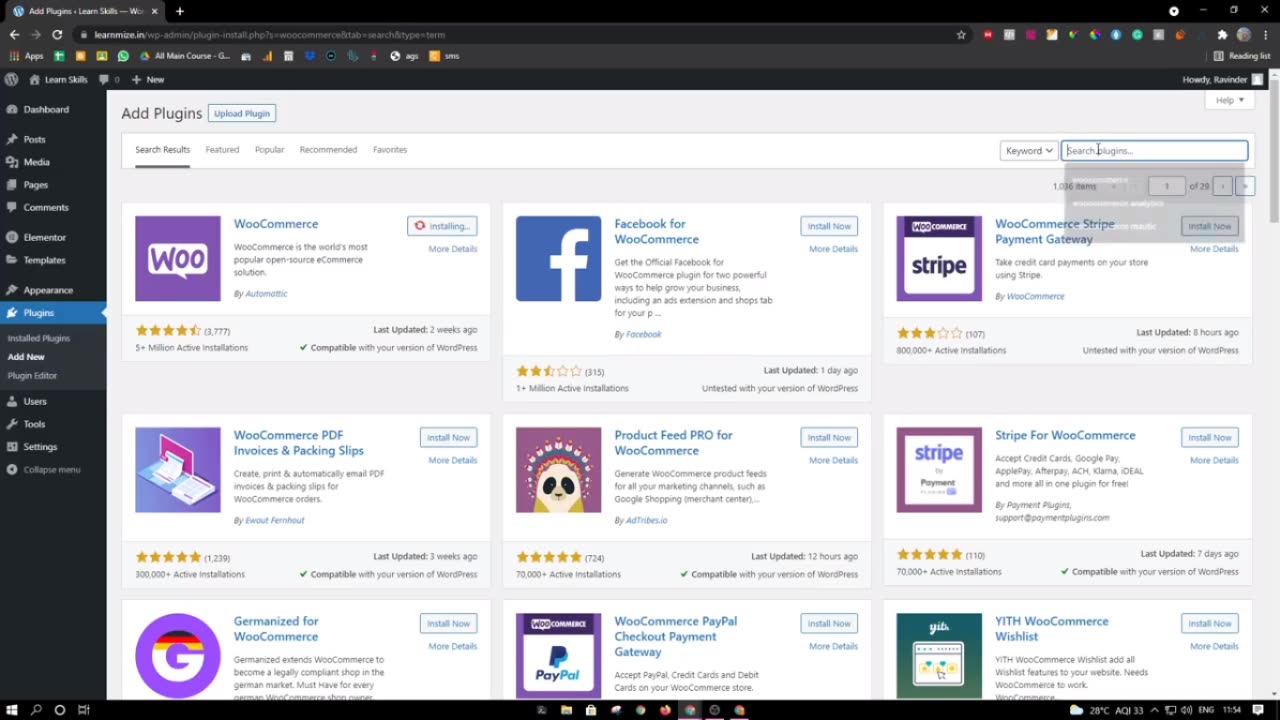Open the Settings menu in sidebar
This screenshot has height=720, width=1280.
point(40,447)
